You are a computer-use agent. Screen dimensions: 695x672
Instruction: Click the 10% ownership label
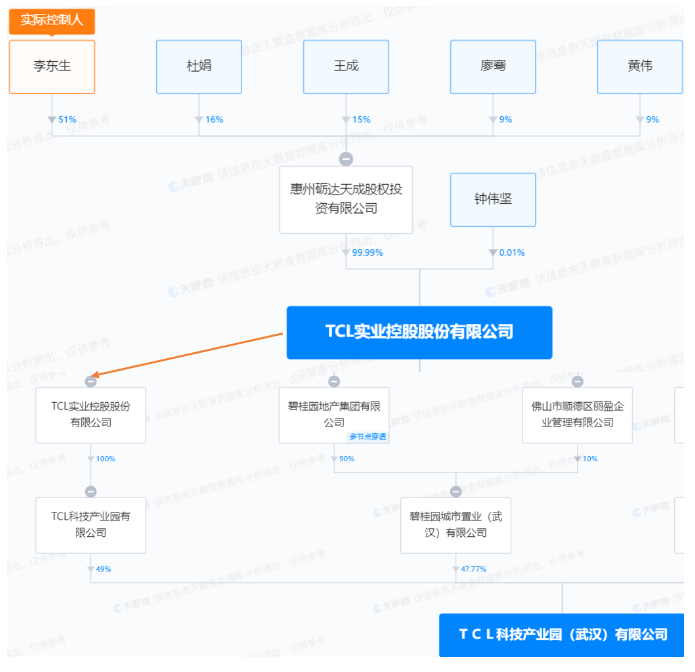pos(590,459)
